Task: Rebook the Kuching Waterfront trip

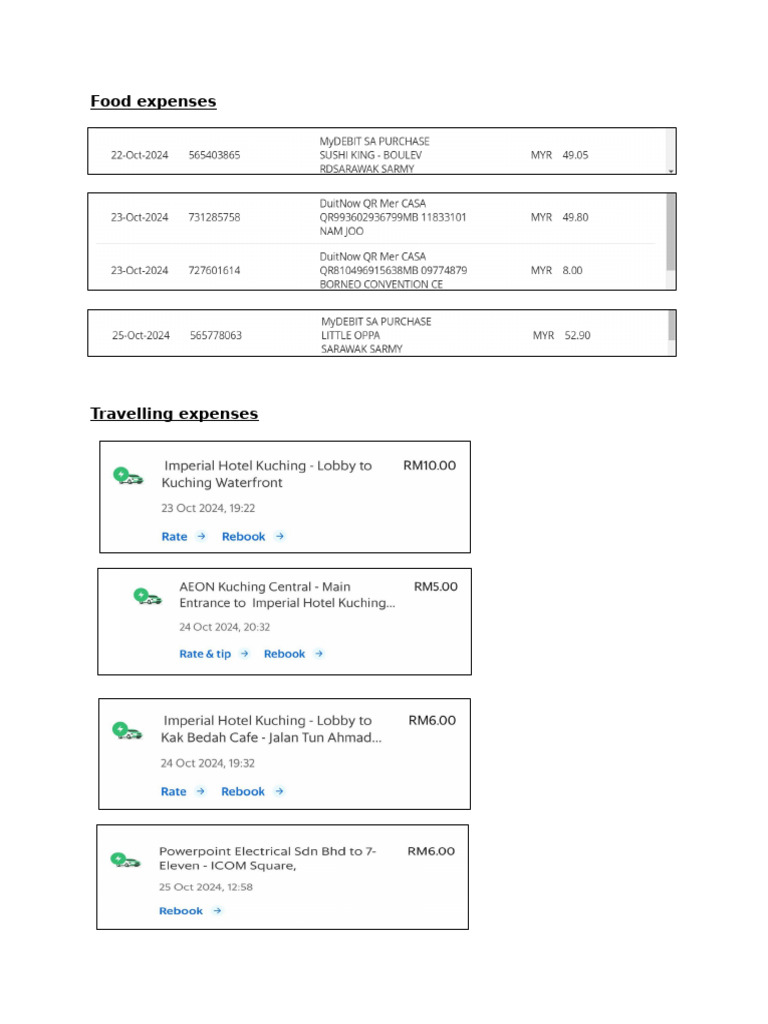Action: click(x=244, y=536)
